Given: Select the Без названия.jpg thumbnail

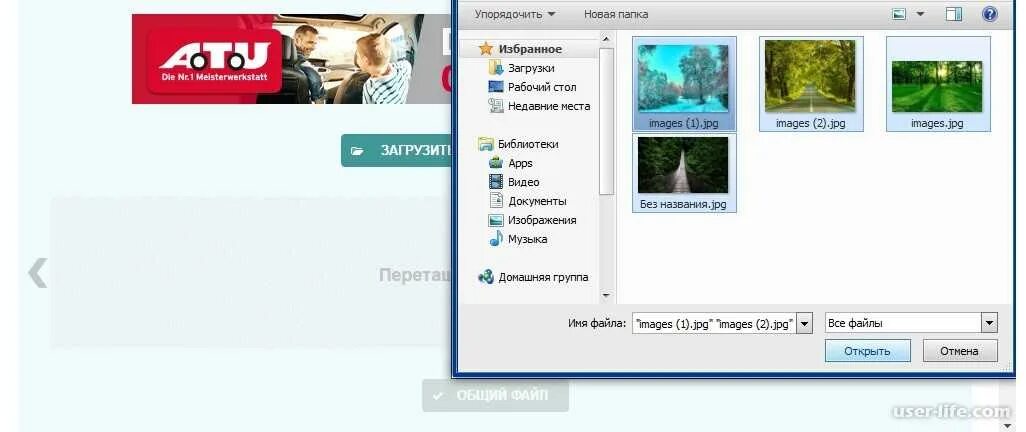Looking at the screenshot, I should point(684,173).
